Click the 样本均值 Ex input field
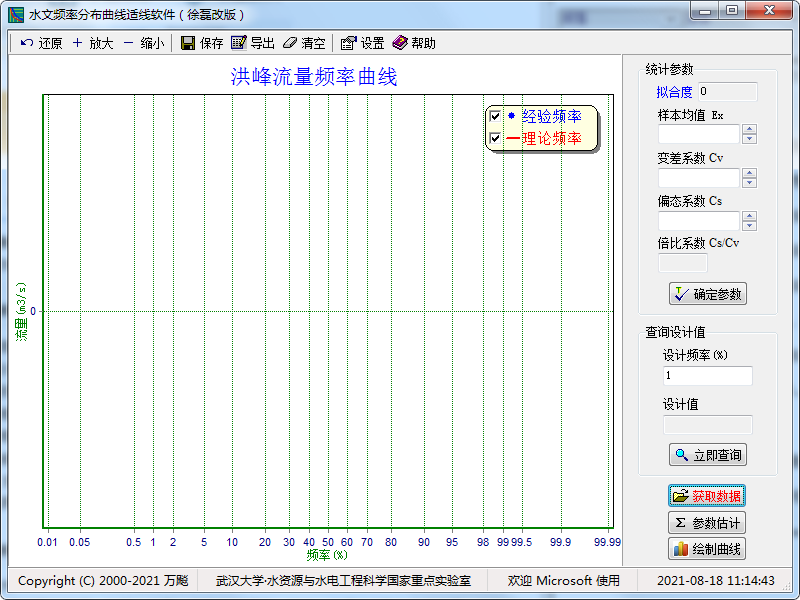800x600 pixels. click(x=698, y=134)
